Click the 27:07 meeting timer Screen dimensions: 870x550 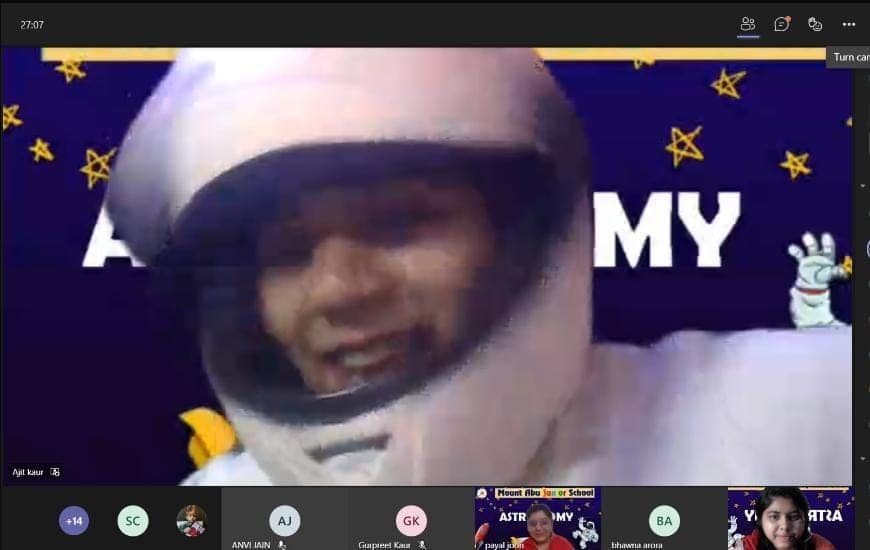coord(32,25)
